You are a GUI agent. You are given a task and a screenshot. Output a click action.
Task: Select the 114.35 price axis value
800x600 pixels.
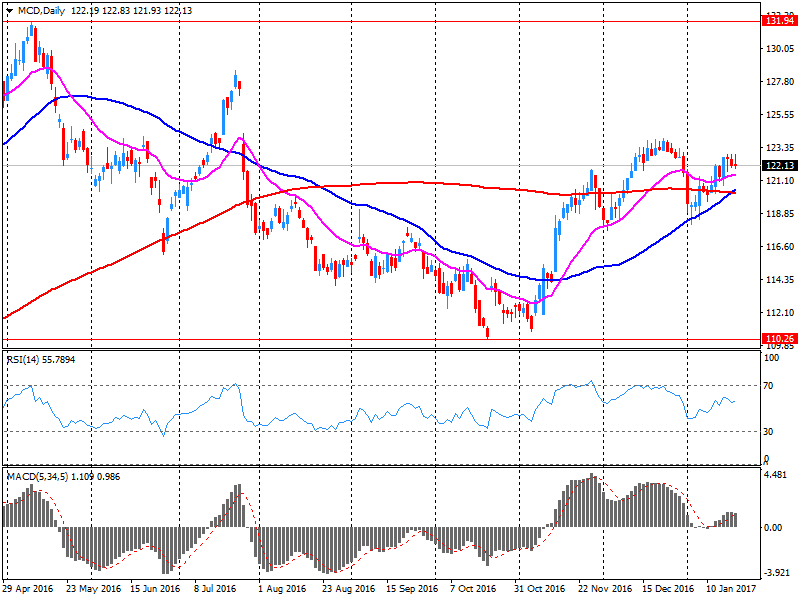tap(780, 280)
